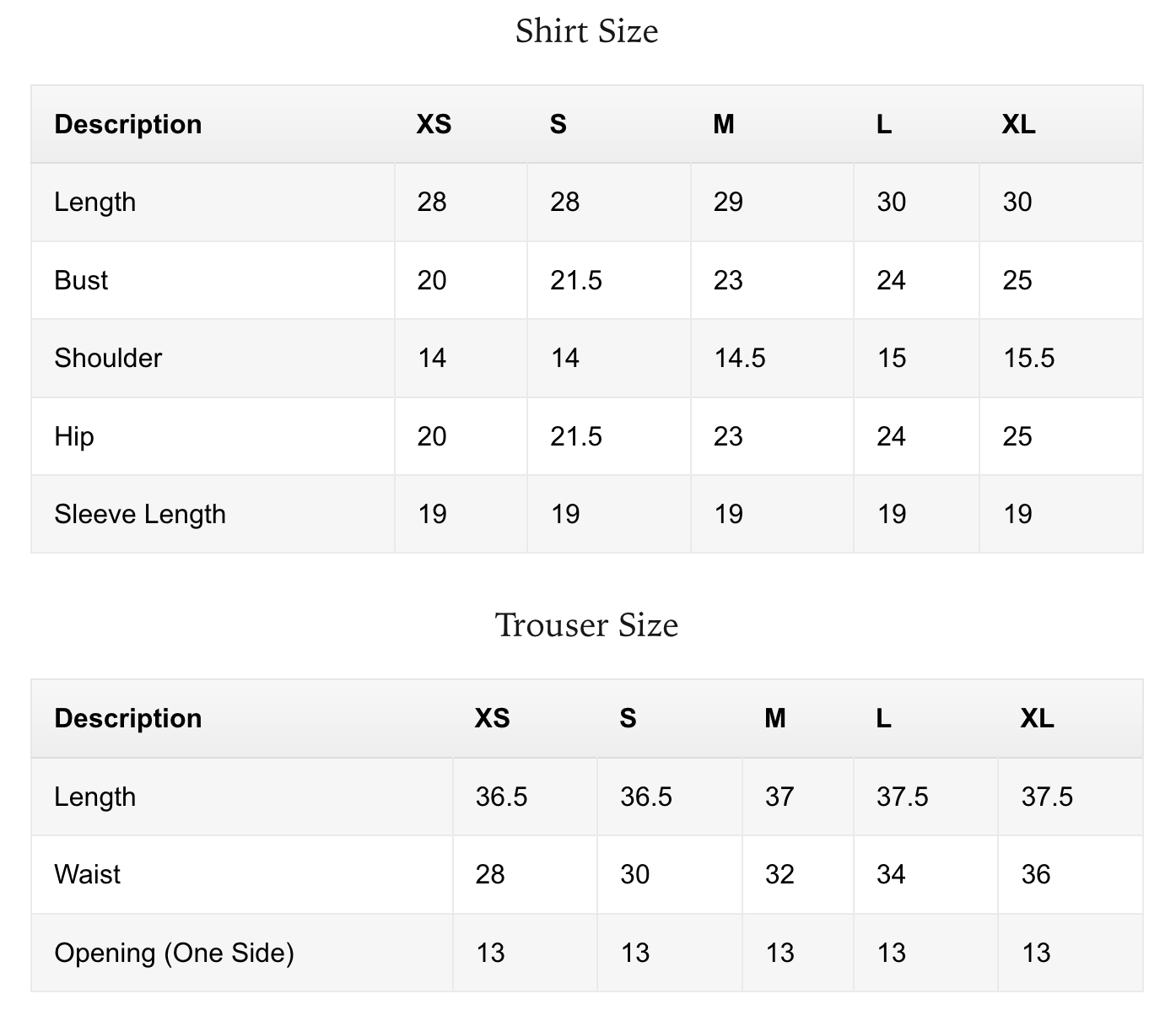Image resolution: width=1176 pixels, height=1021 pixels.
Task: Click the Sleeve Length row label
Action: click(x=140, y=514)
